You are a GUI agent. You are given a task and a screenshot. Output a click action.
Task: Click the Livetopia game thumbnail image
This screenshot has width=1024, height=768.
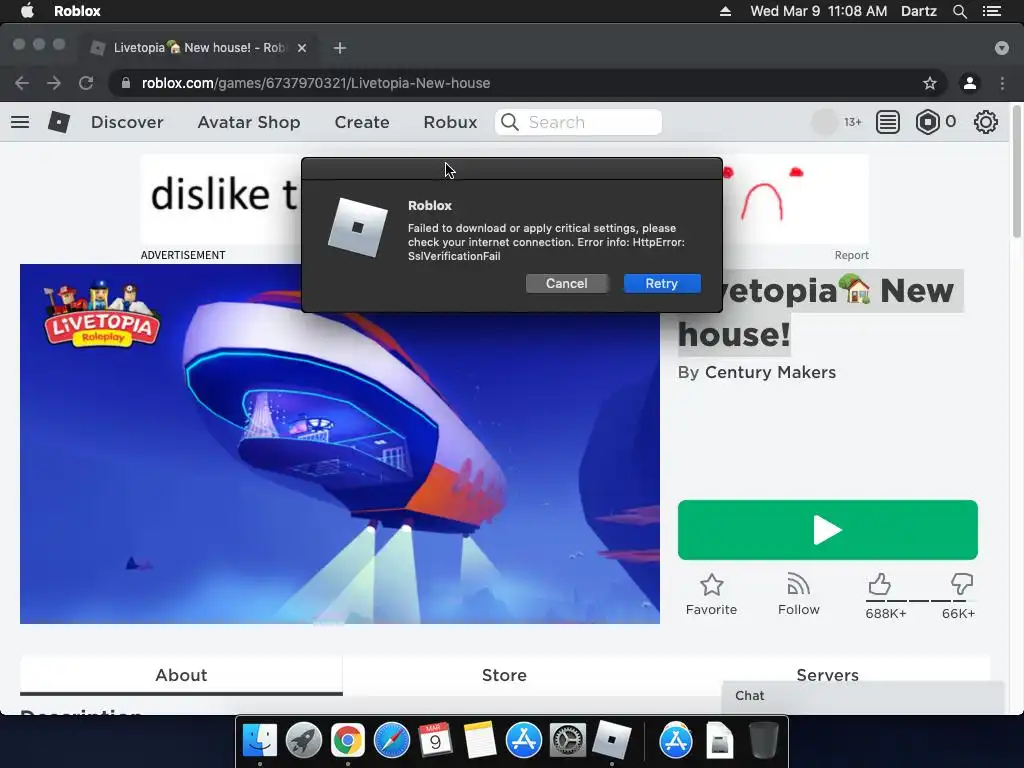340,443
